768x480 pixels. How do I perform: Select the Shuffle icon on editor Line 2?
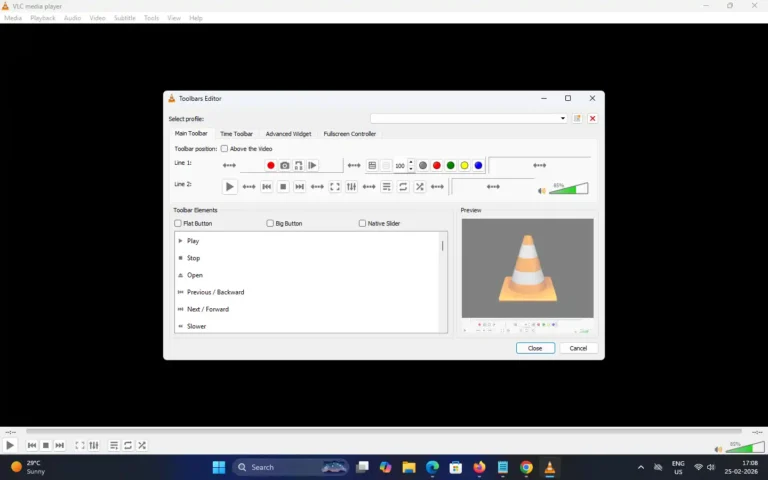coord(420,187)
